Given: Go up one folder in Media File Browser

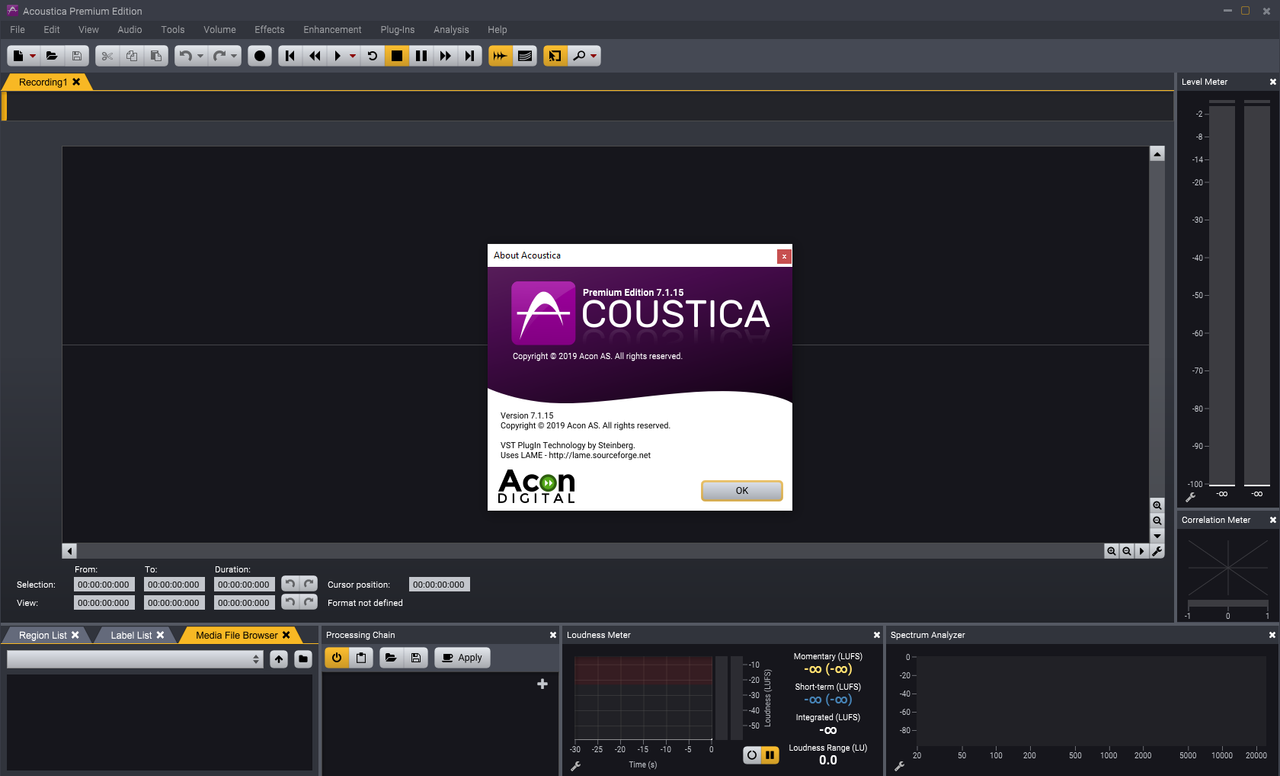Looking at the screenshot, I should 279,659.
